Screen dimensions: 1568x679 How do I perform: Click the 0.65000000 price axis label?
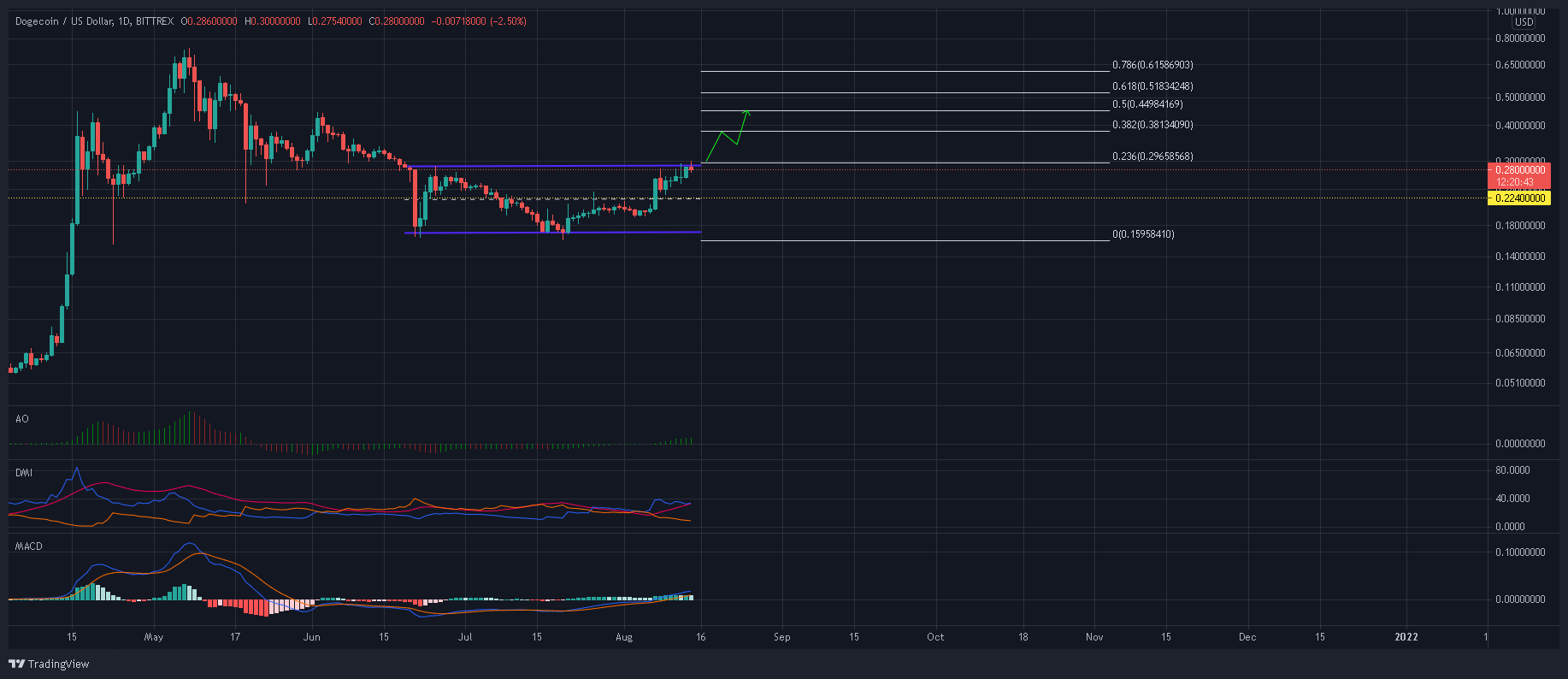tap(1519, 65)
